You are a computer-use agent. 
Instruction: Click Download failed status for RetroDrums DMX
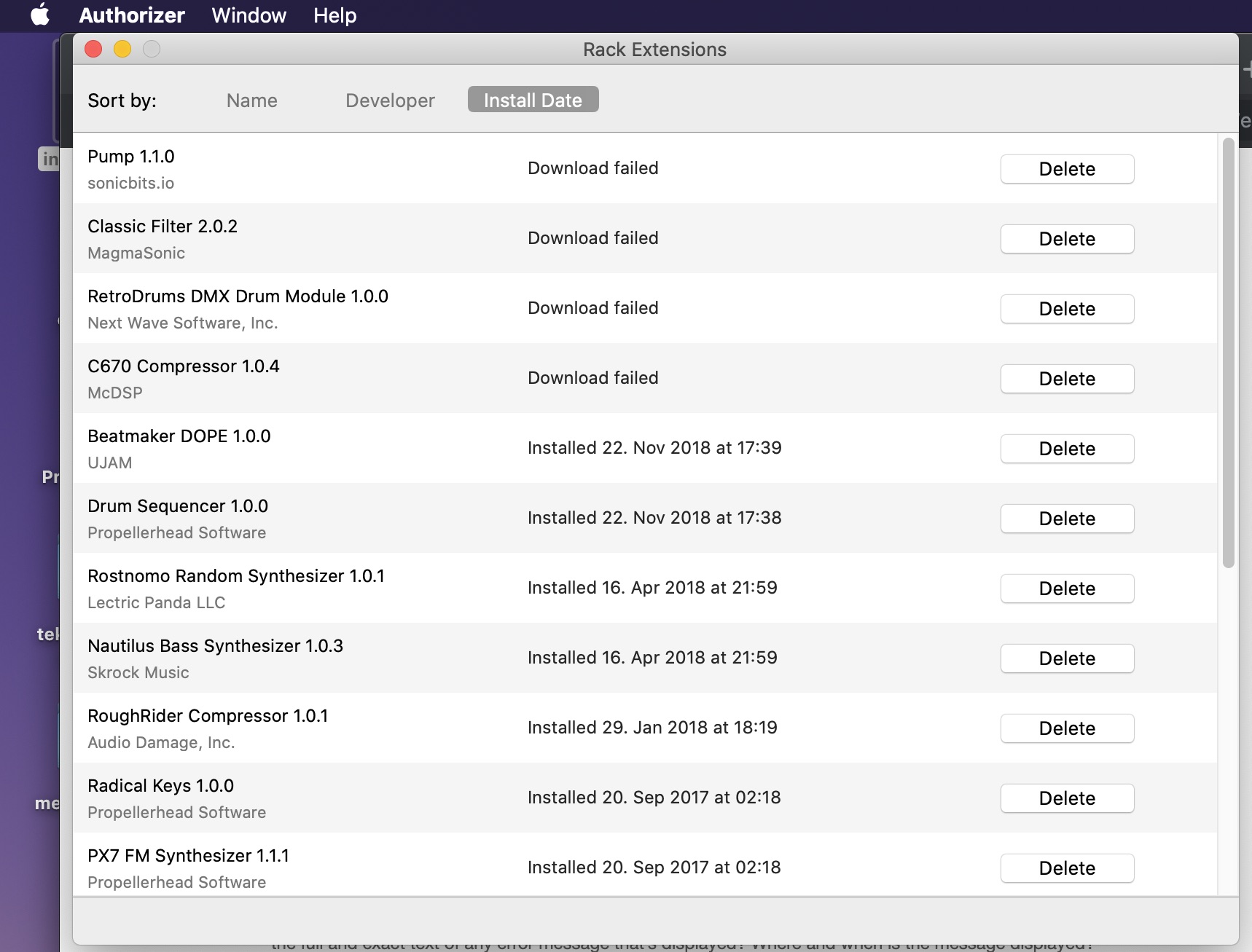click(x=593, y=308)
